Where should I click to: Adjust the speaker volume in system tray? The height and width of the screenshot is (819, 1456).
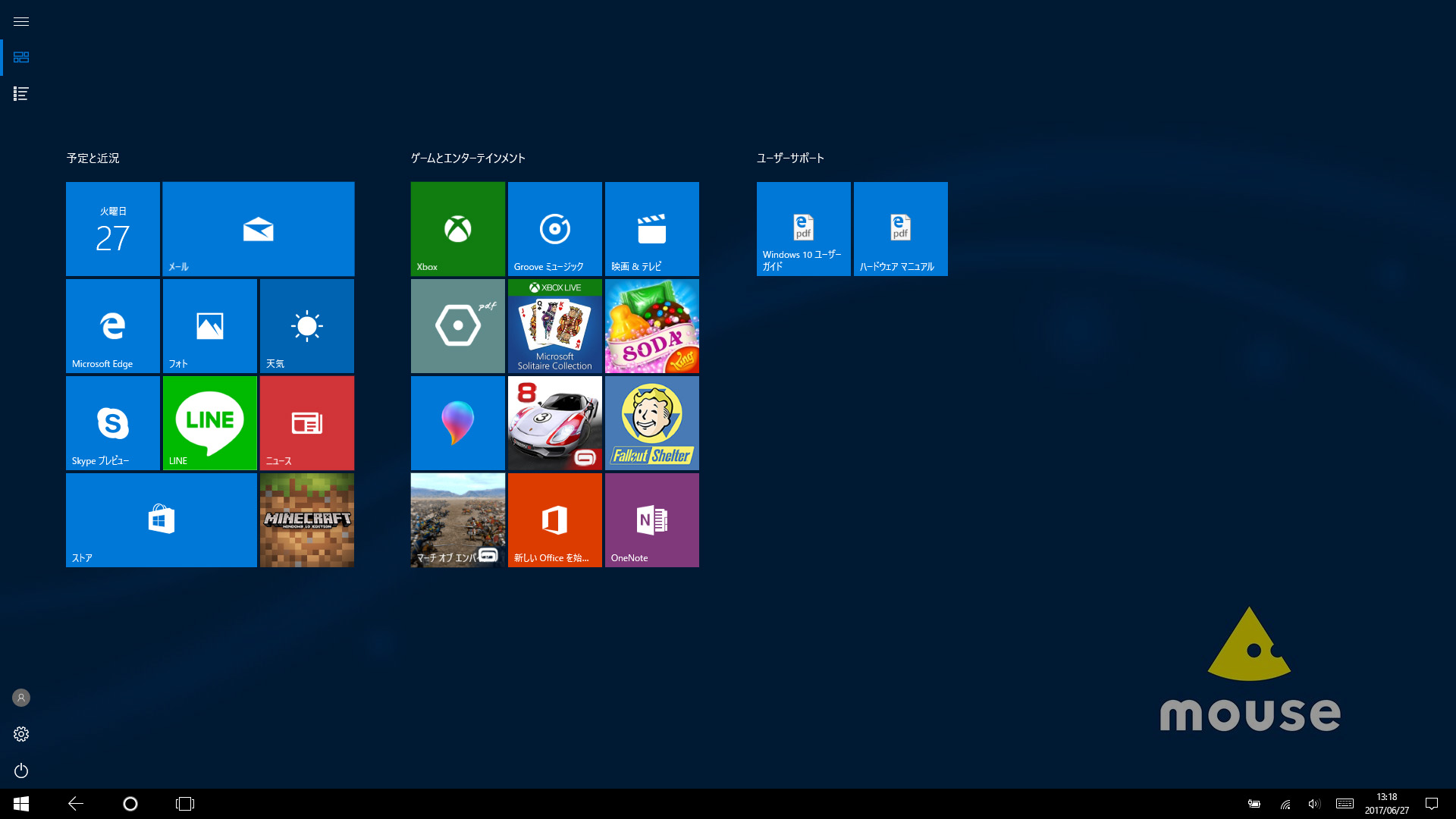(1314, 804)
